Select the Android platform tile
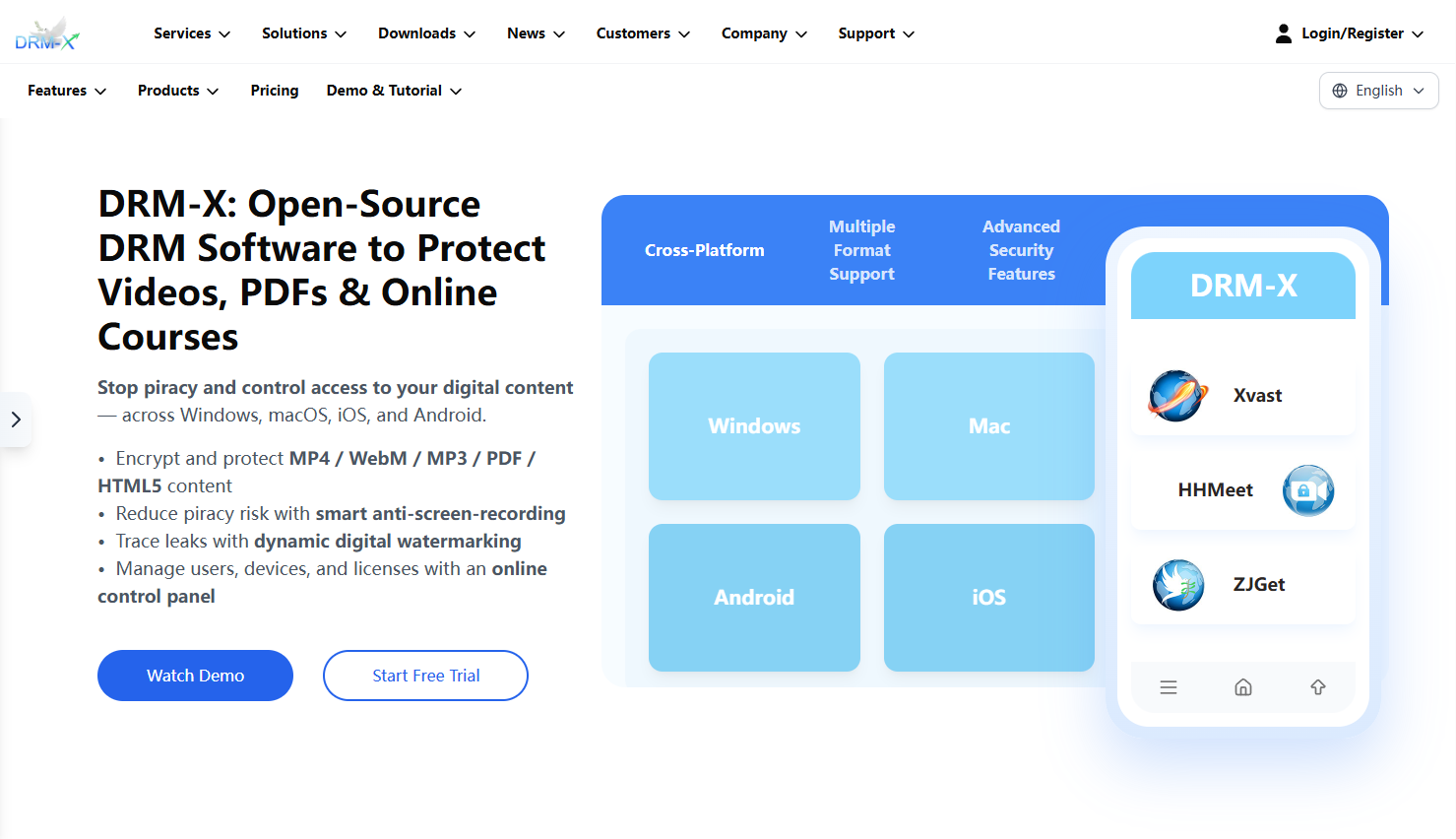This screenshot has height=839, width=1456. (754, 598)
